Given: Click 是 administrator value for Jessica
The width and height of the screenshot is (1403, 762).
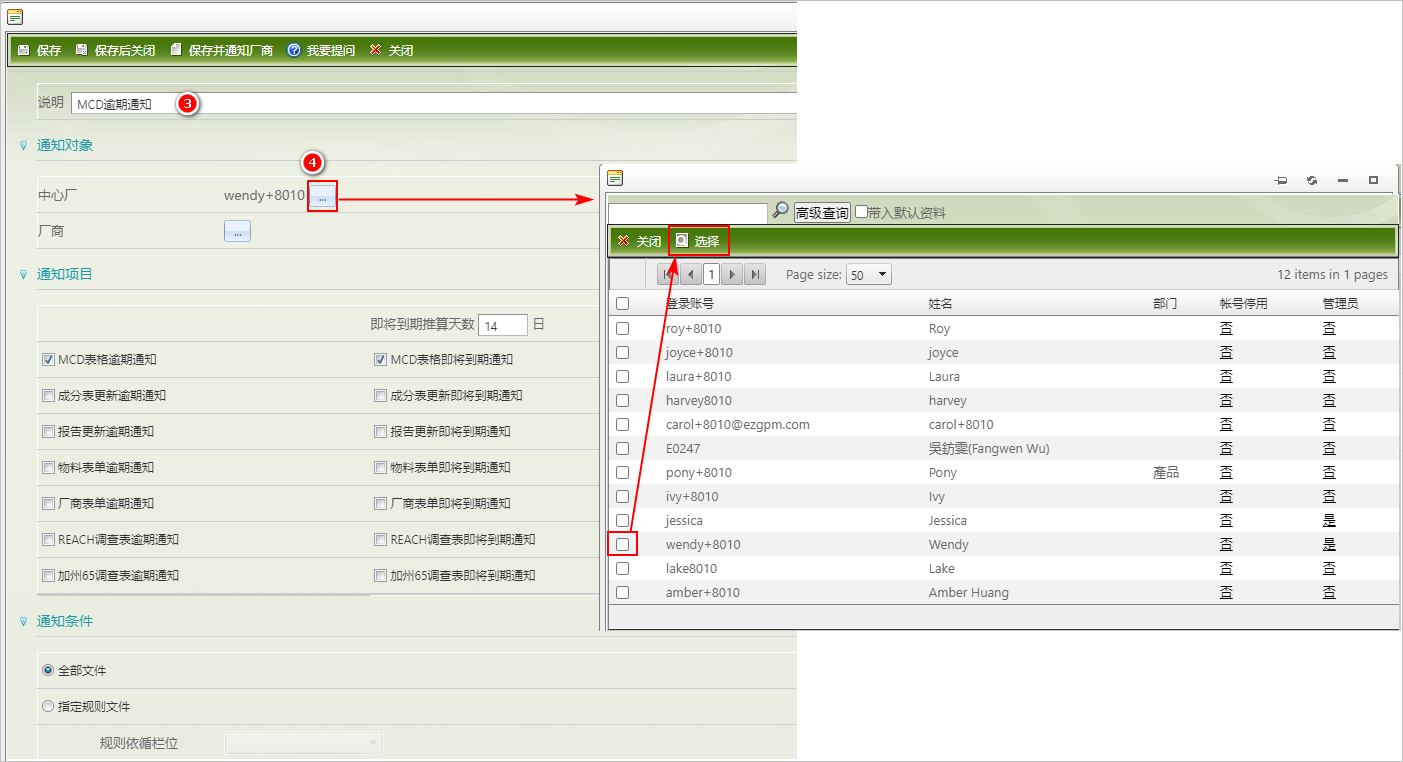Looking at the screenshot, I should (1329, 520).
